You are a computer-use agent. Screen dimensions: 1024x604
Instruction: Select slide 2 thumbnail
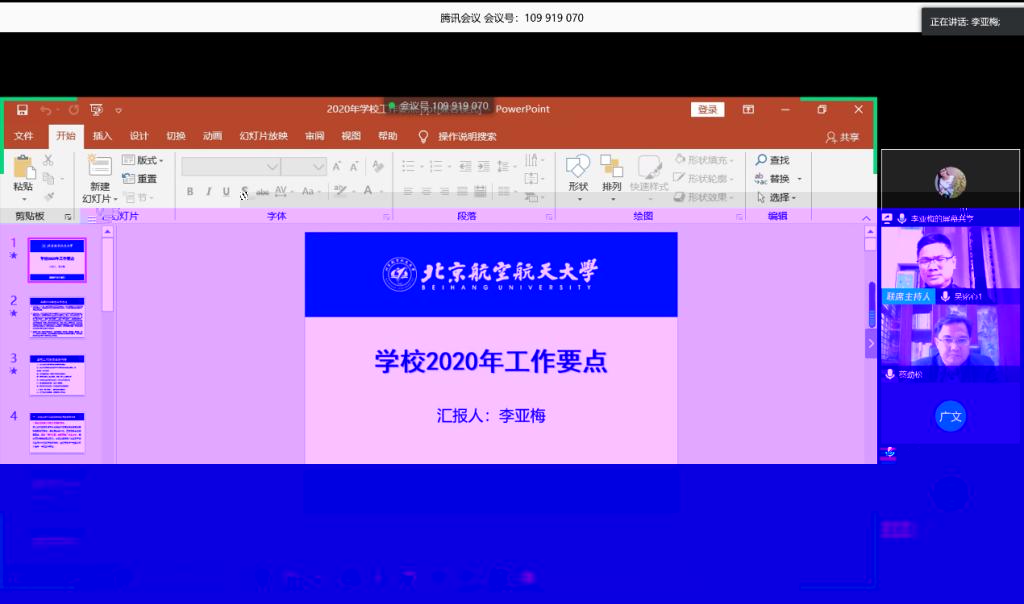[x=57, y=317]
